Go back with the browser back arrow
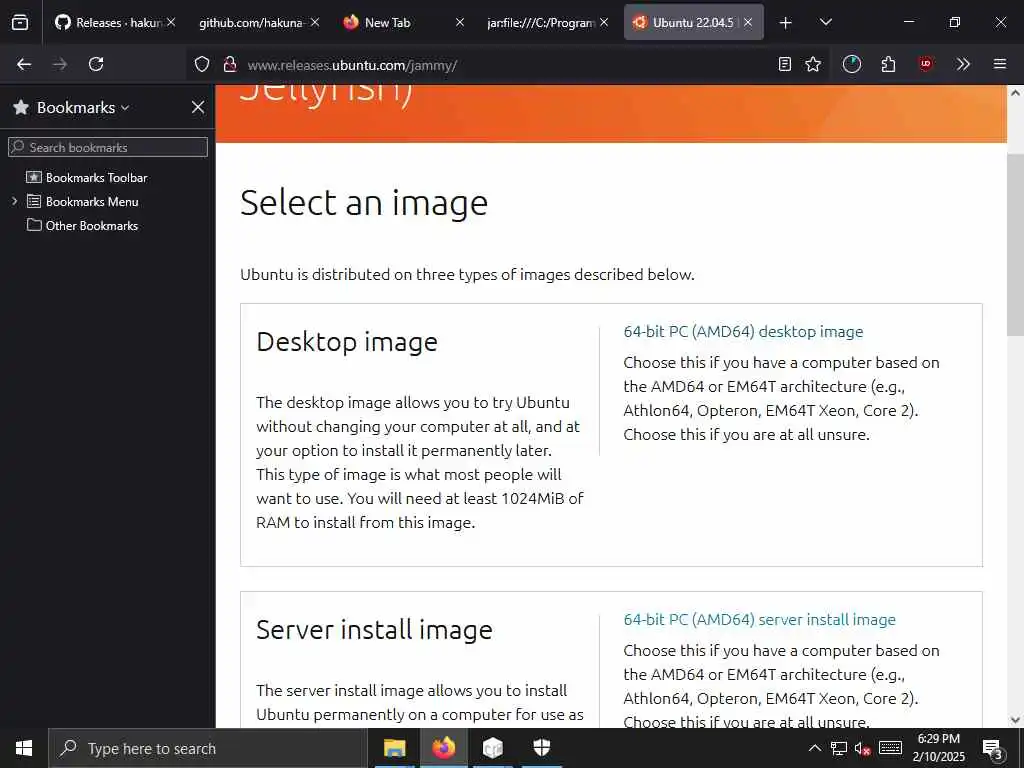Screen dimensions: 1024x768 point(24,64)
